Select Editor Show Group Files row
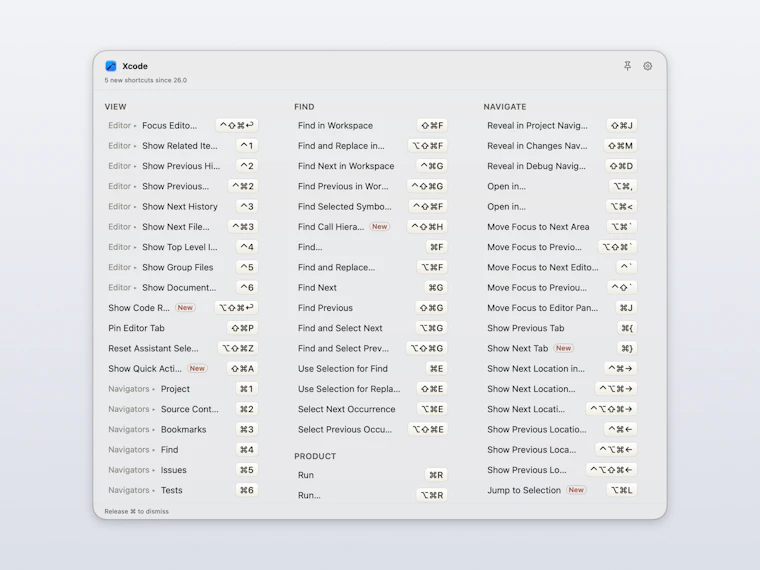This screenshot has width=760, height=570. [182, 267]
